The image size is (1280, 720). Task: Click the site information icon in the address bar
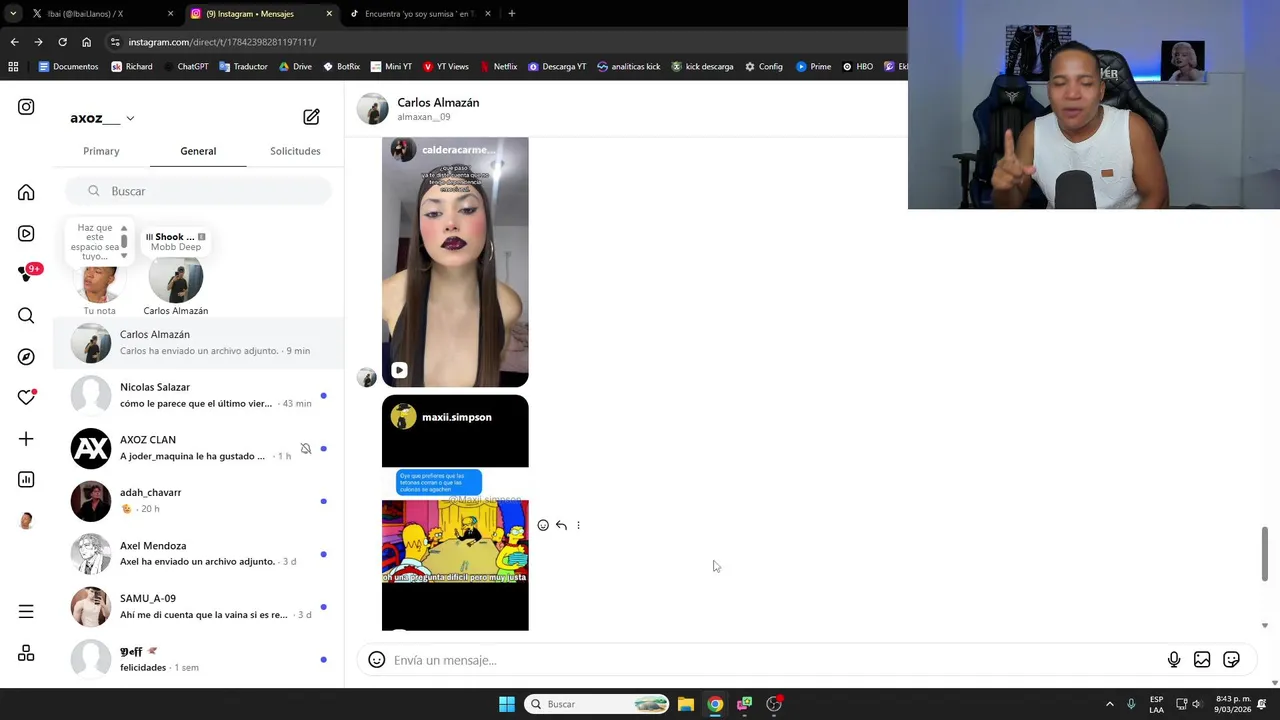[x=115, y=42]
